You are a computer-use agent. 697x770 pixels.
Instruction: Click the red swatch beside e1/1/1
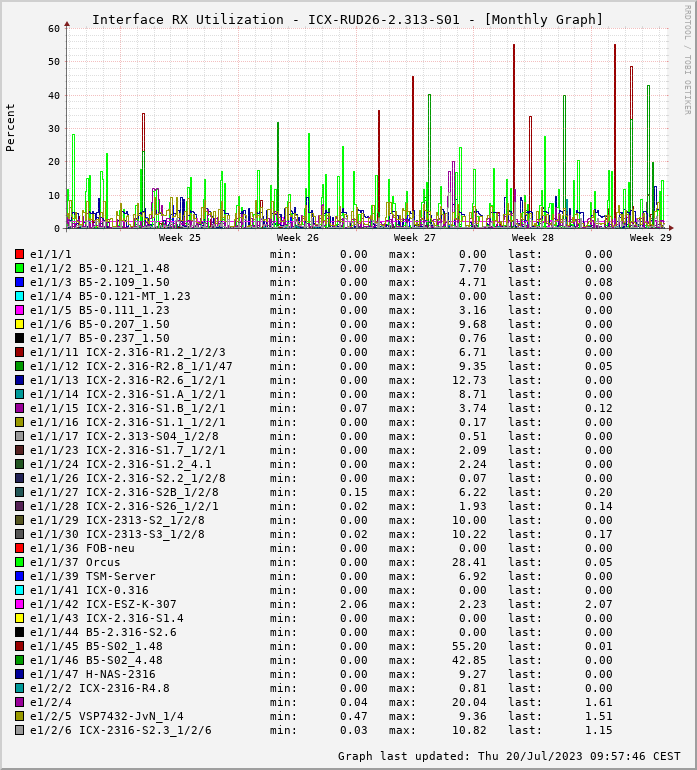point(19,254)
